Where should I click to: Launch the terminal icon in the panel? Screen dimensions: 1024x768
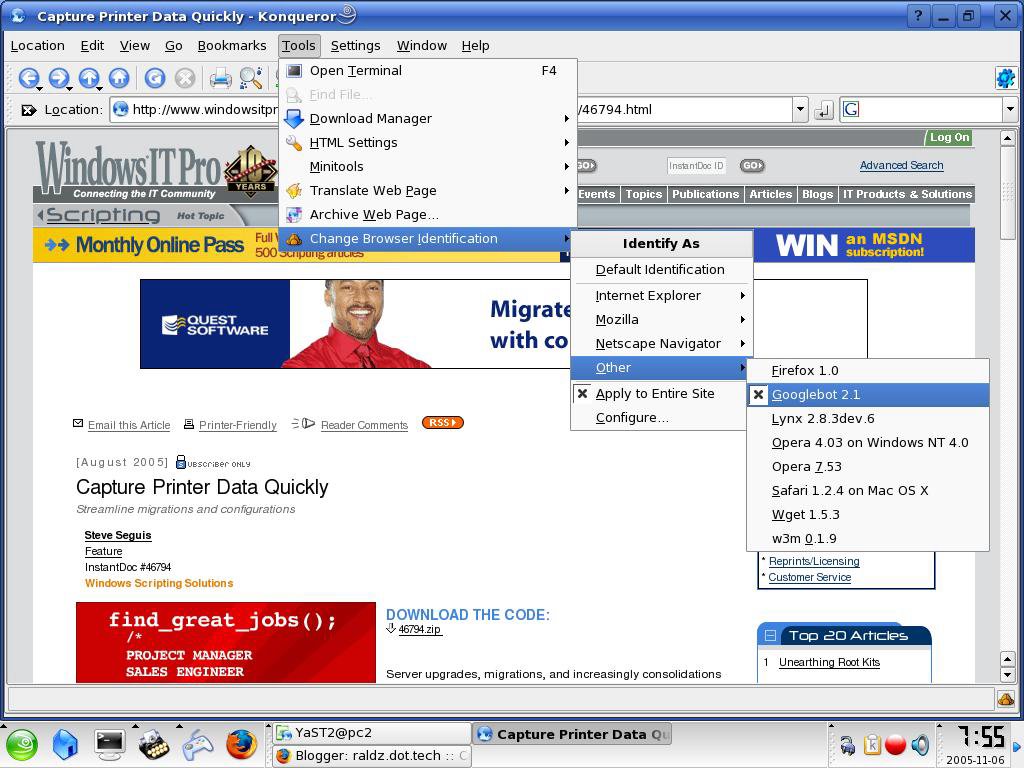point(110,744)
